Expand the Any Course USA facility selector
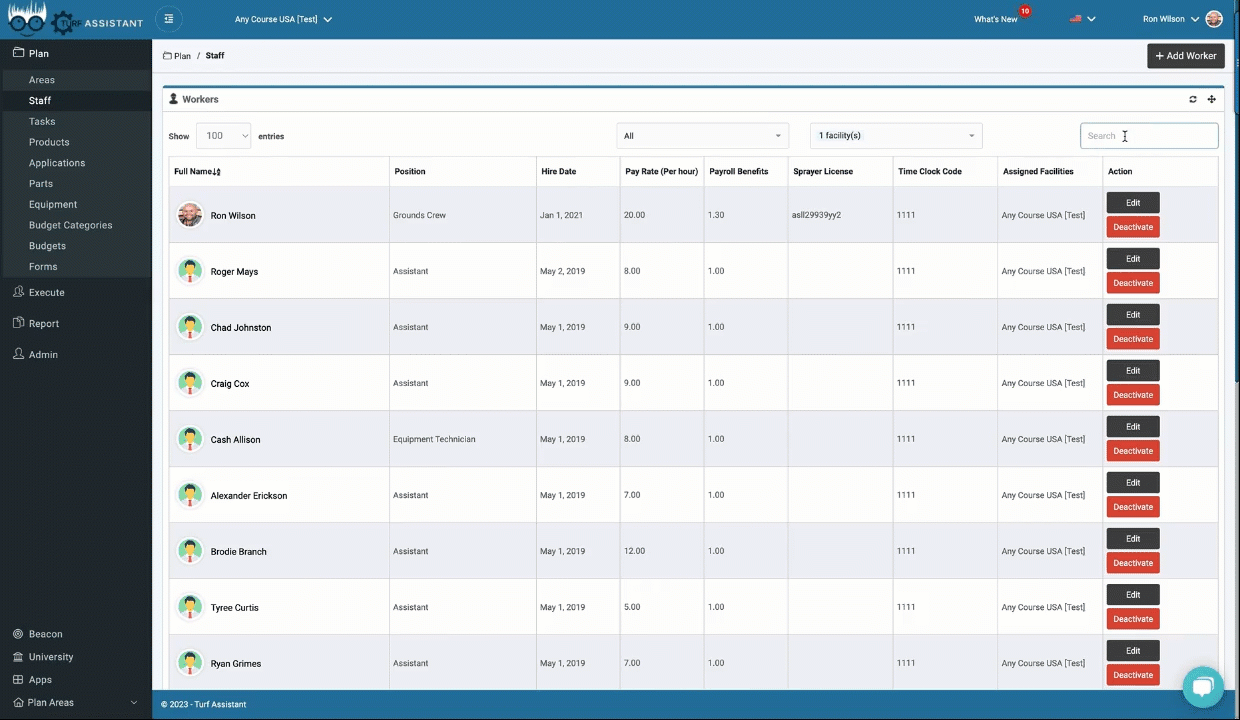 point(283,19)
